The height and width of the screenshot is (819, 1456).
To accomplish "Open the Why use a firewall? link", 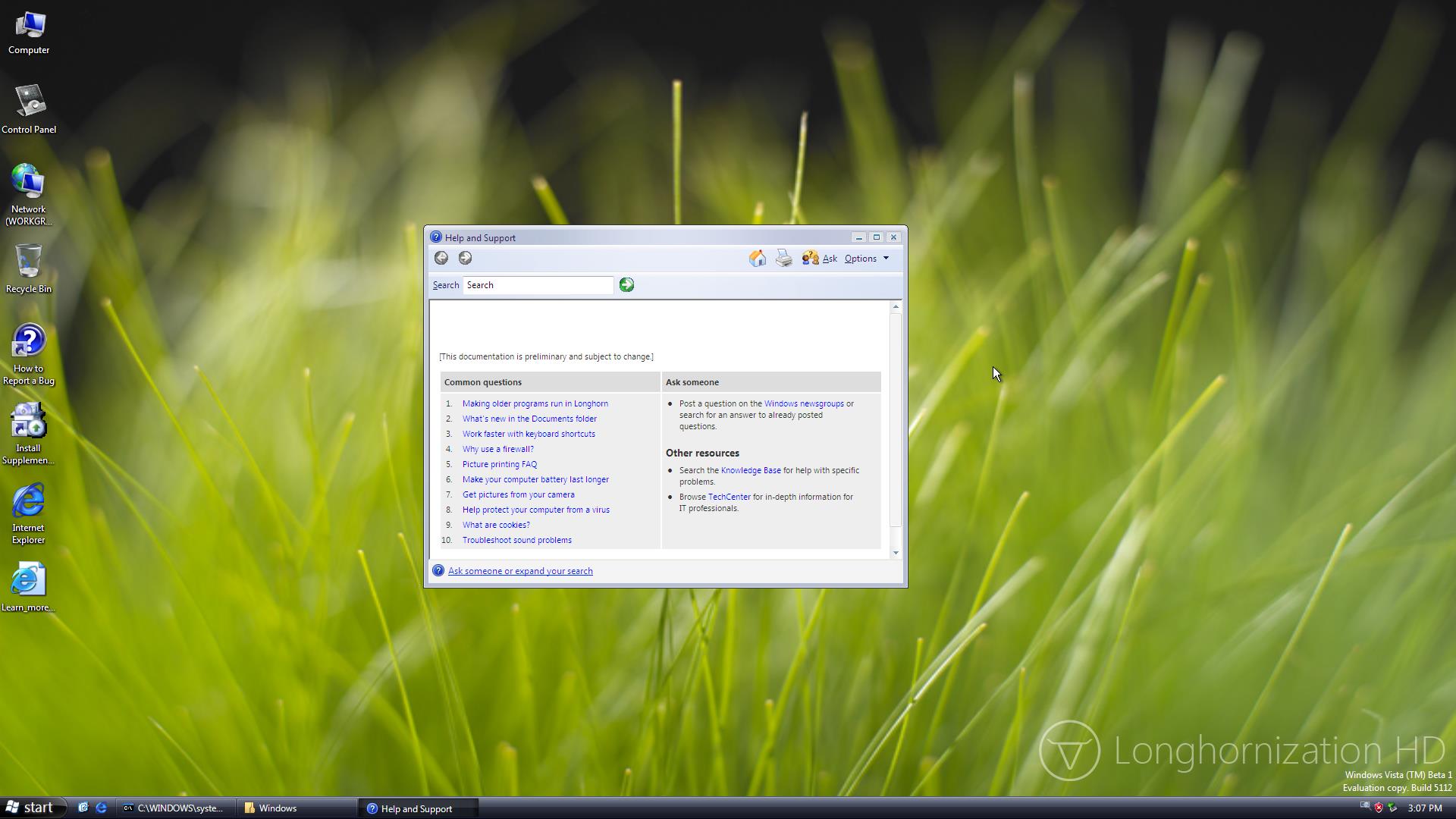I will [x=497, y=449].
